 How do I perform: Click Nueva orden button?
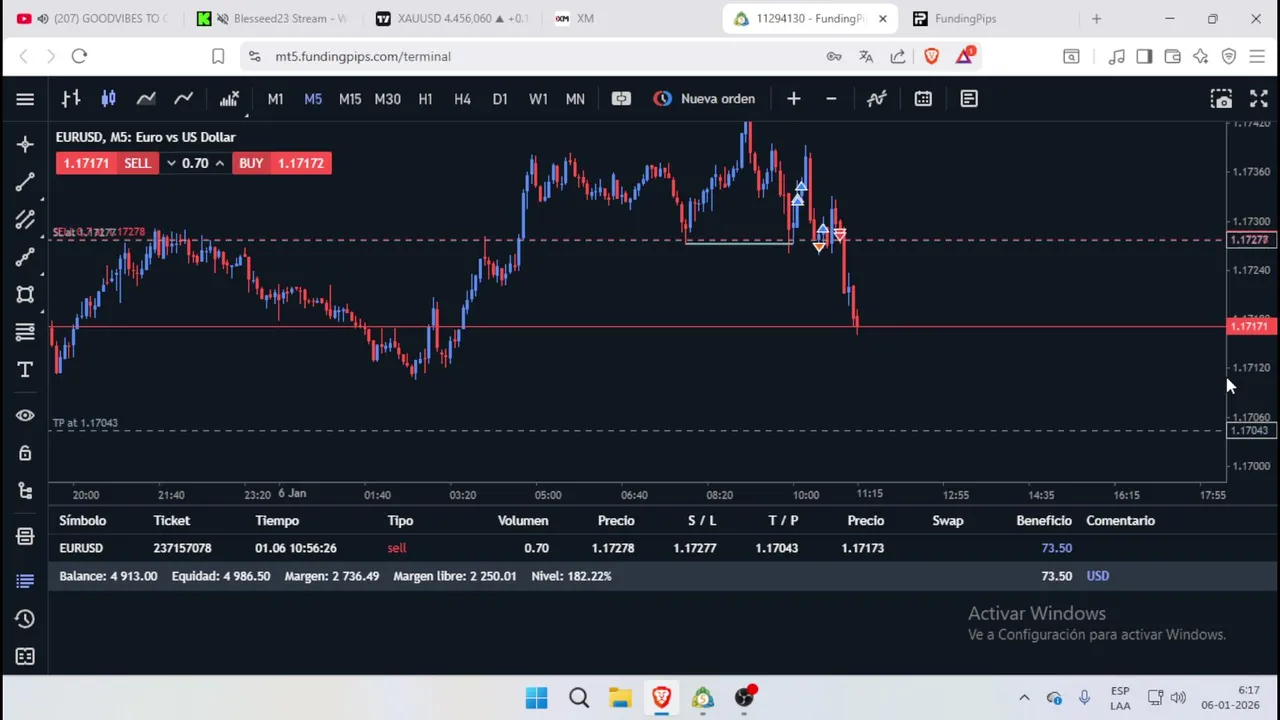coord(705,99)
